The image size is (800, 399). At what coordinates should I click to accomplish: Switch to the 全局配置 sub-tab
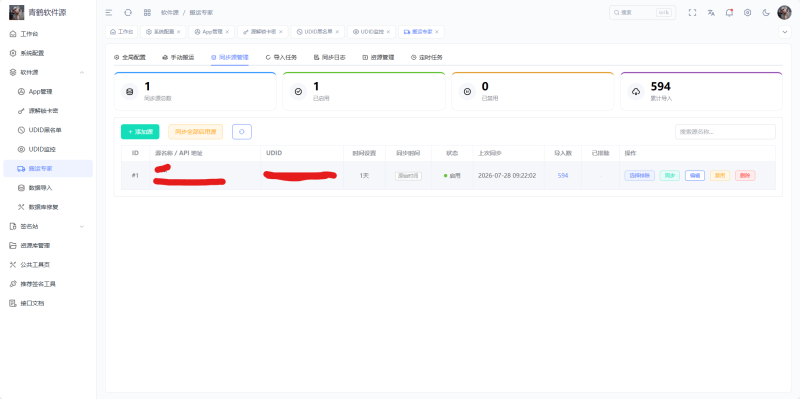130,58
